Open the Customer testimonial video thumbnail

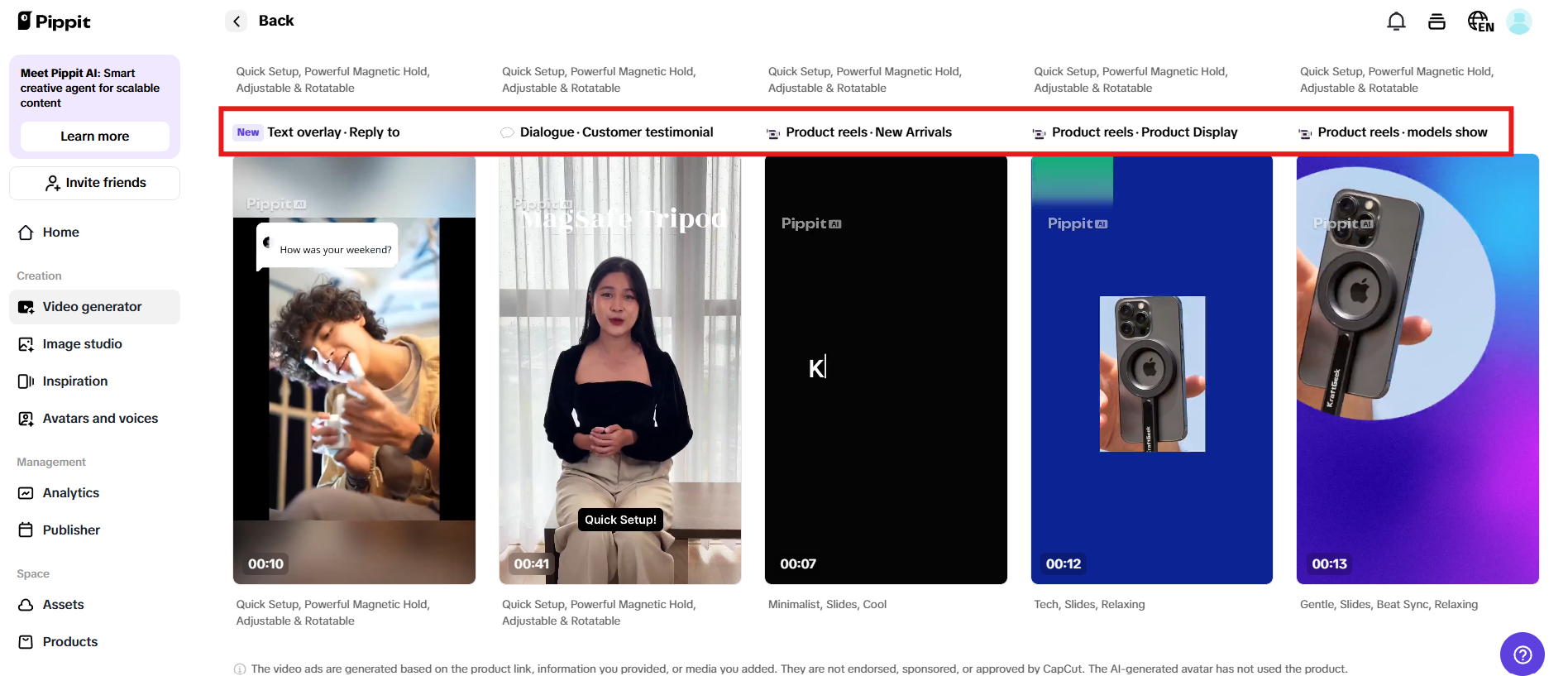(620, 370)
